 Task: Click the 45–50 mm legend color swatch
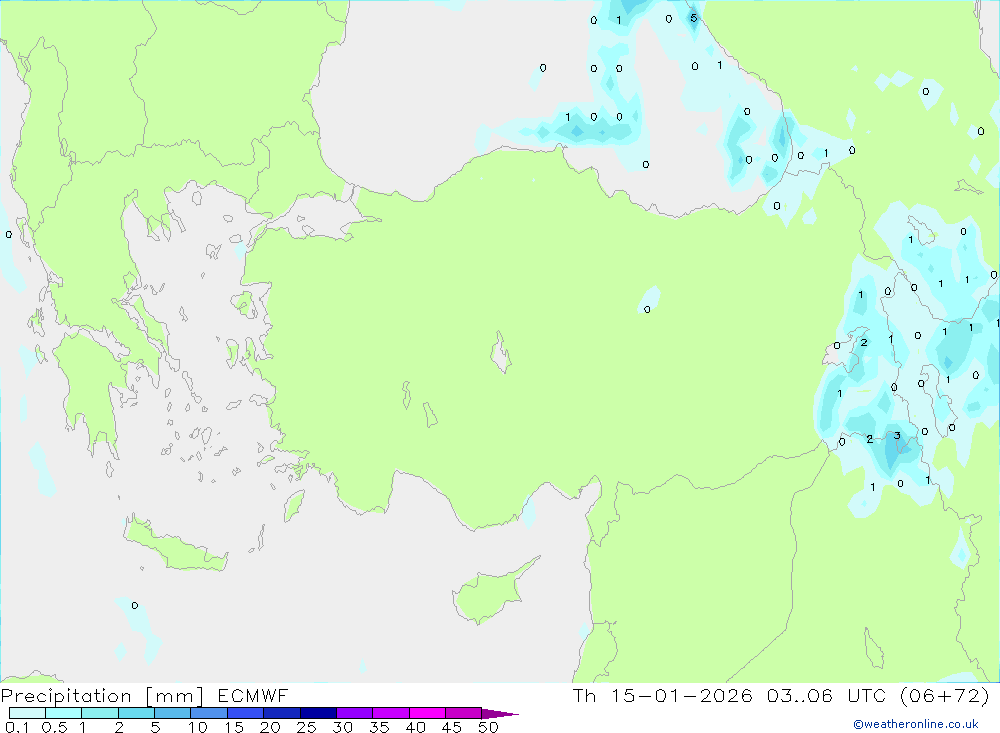[x=463, y=713]
